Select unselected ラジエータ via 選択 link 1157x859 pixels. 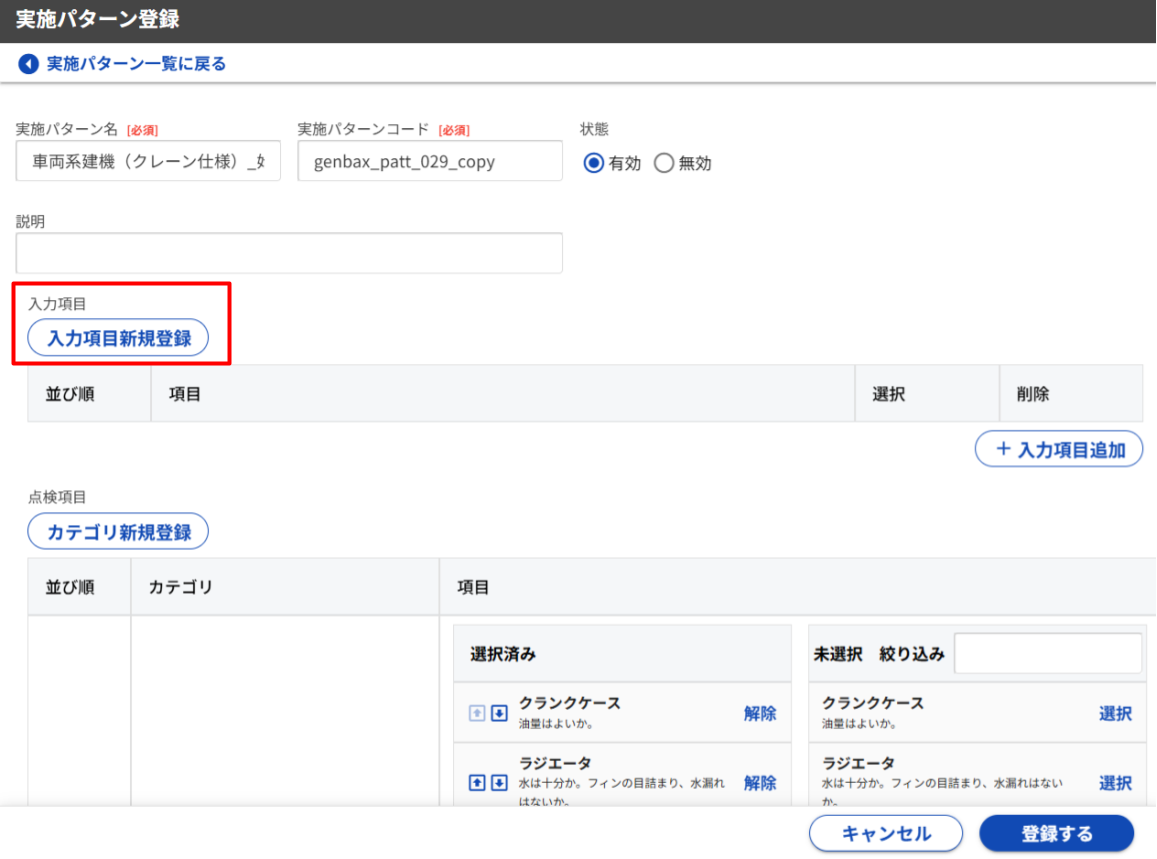(x=1115, y=782)
